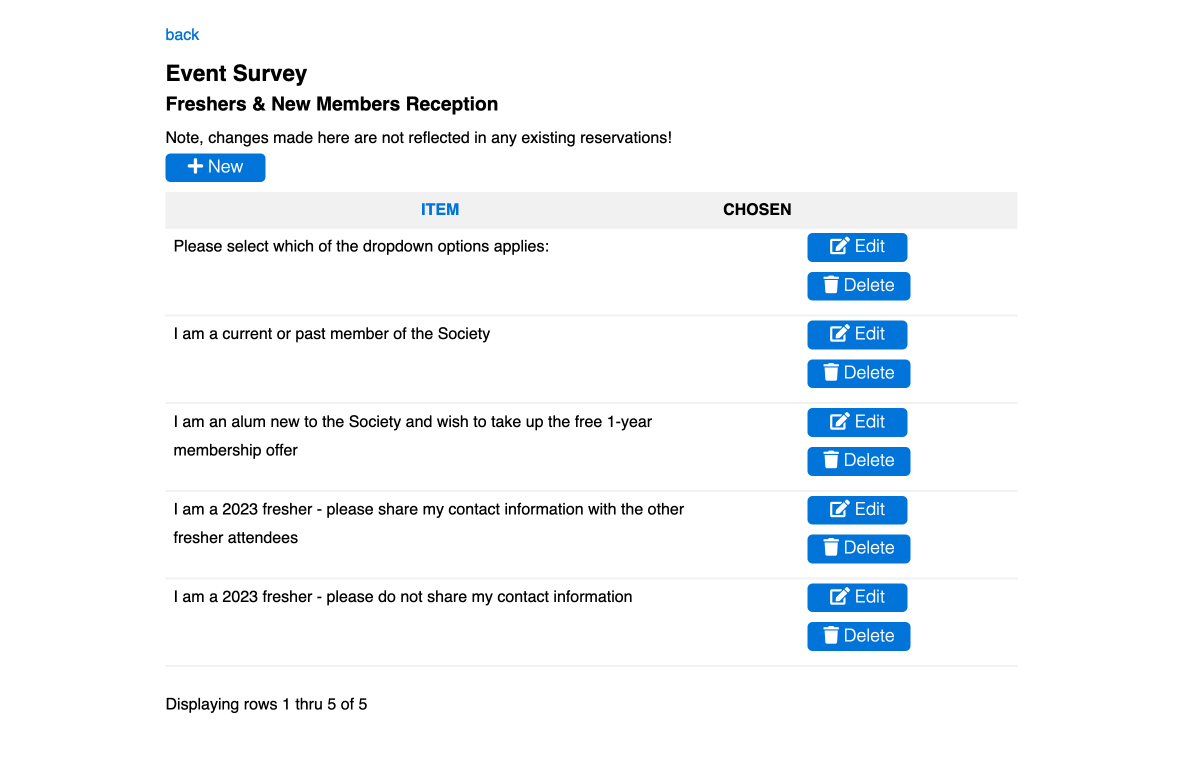Image resolution: width=1183 pixels, height=763 pixels.
Task: Click pencil icon for dropdown options row
Action: pos(840,246)
